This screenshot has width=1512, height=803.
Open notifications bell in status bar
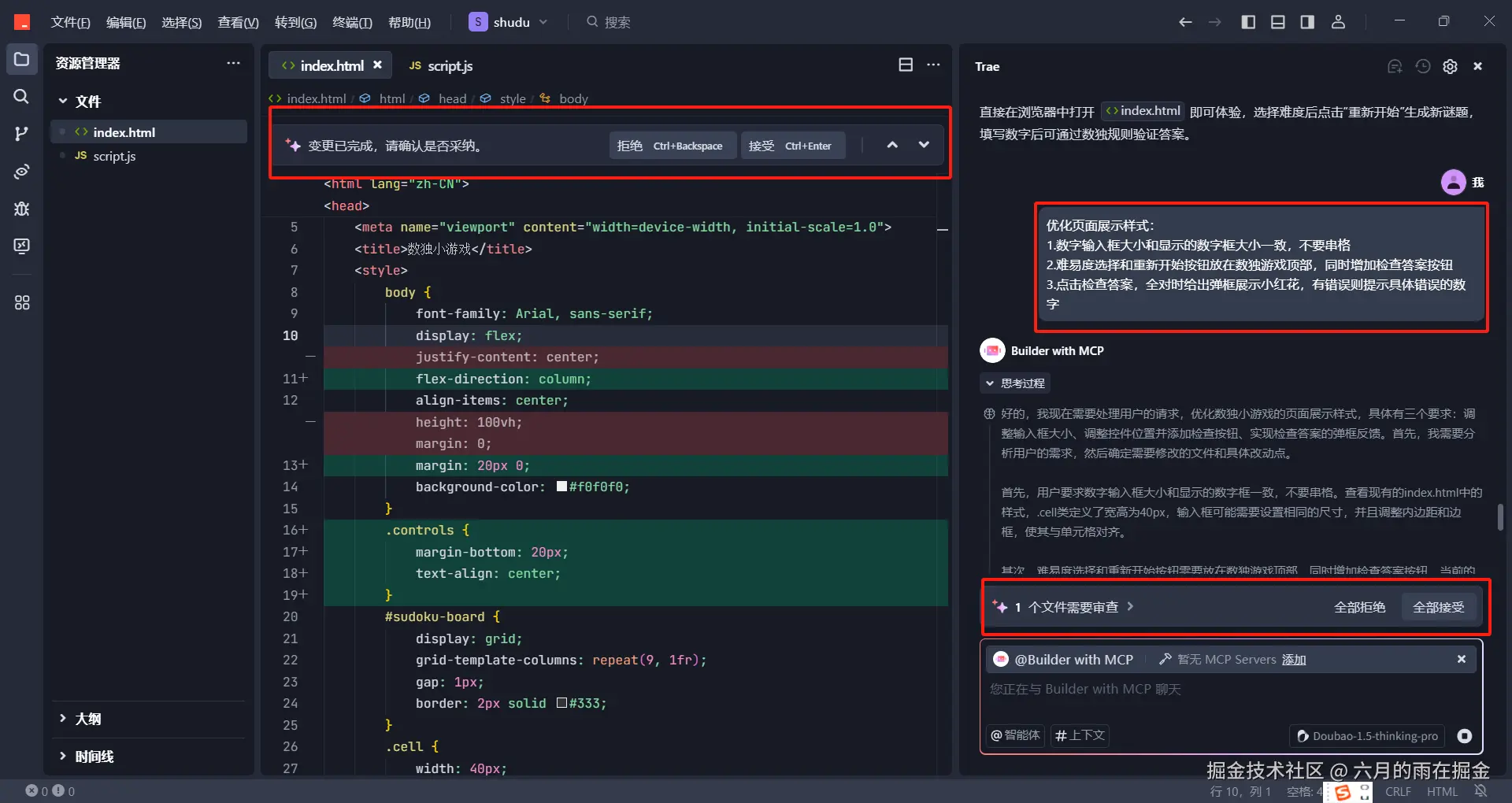point(1481,791)
